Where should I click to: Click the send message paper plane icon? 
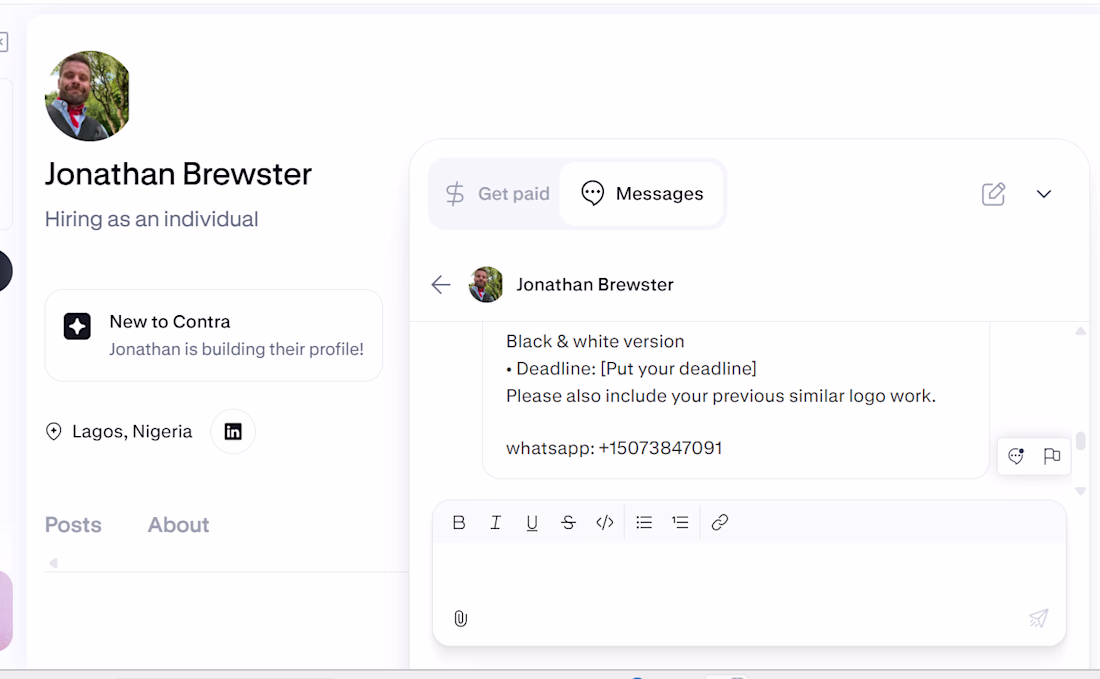pyautogui.click(x=1039, y=618)
